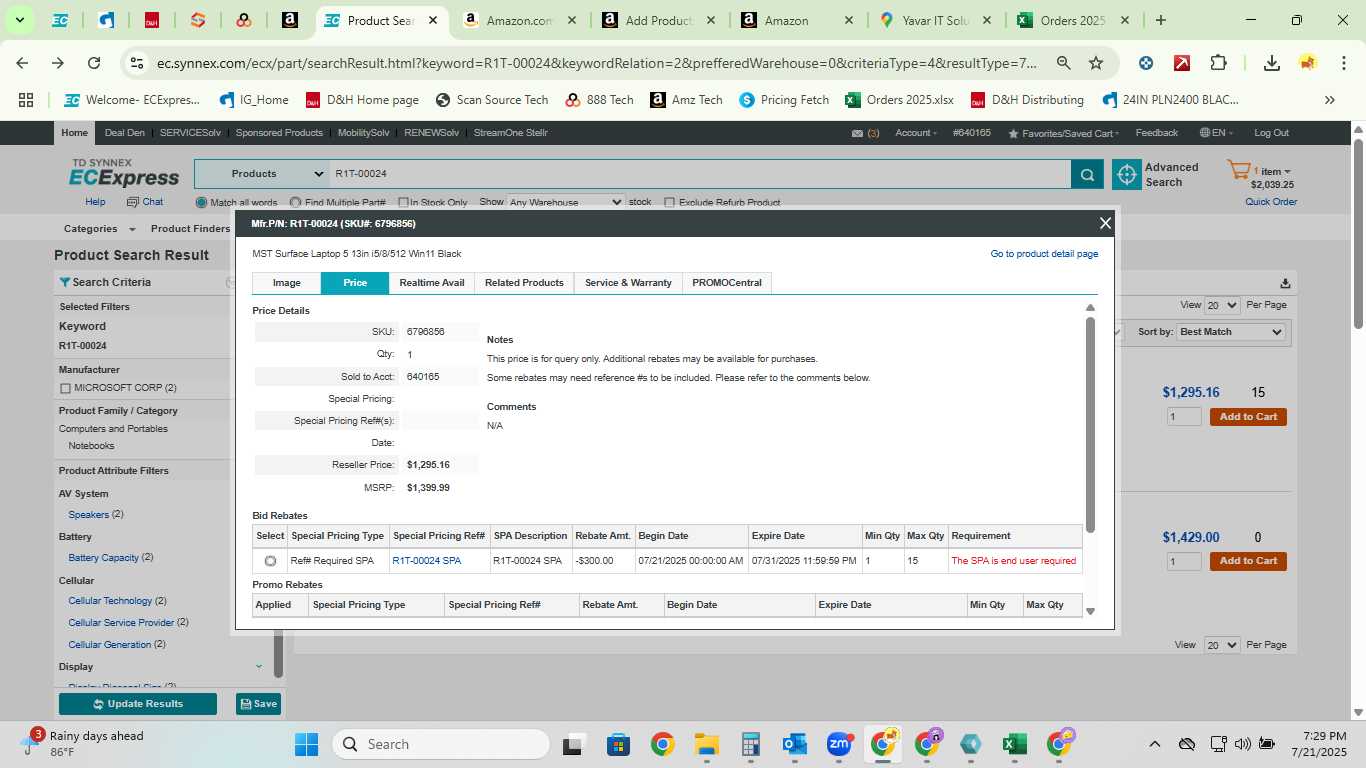Screen dimensions: 1366x768
Task: Select Match all words radio button
Action: point(201,202)
